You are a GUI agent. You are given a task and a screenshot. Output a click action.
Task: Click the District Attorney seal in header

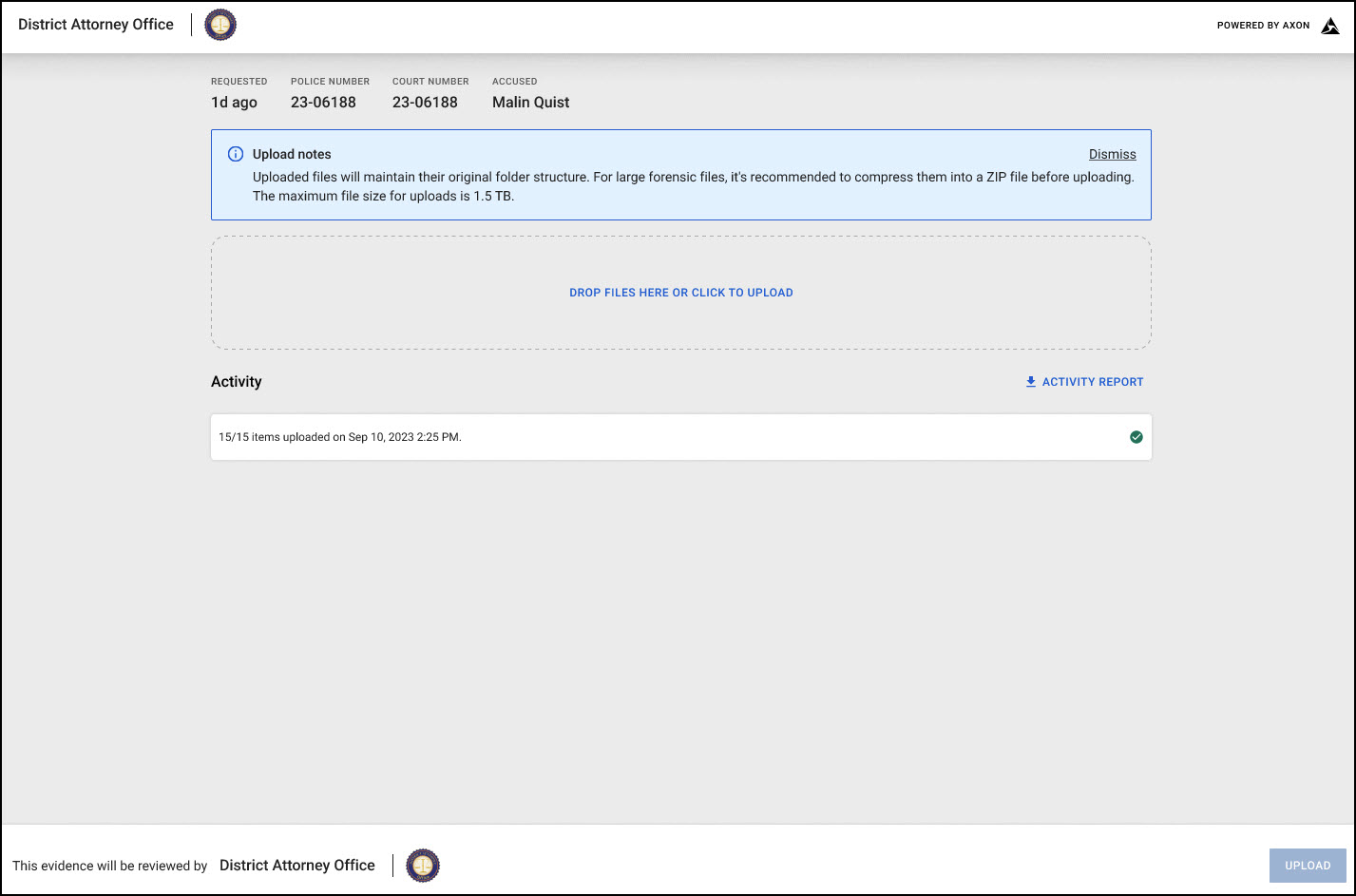(x=220, y=26)
